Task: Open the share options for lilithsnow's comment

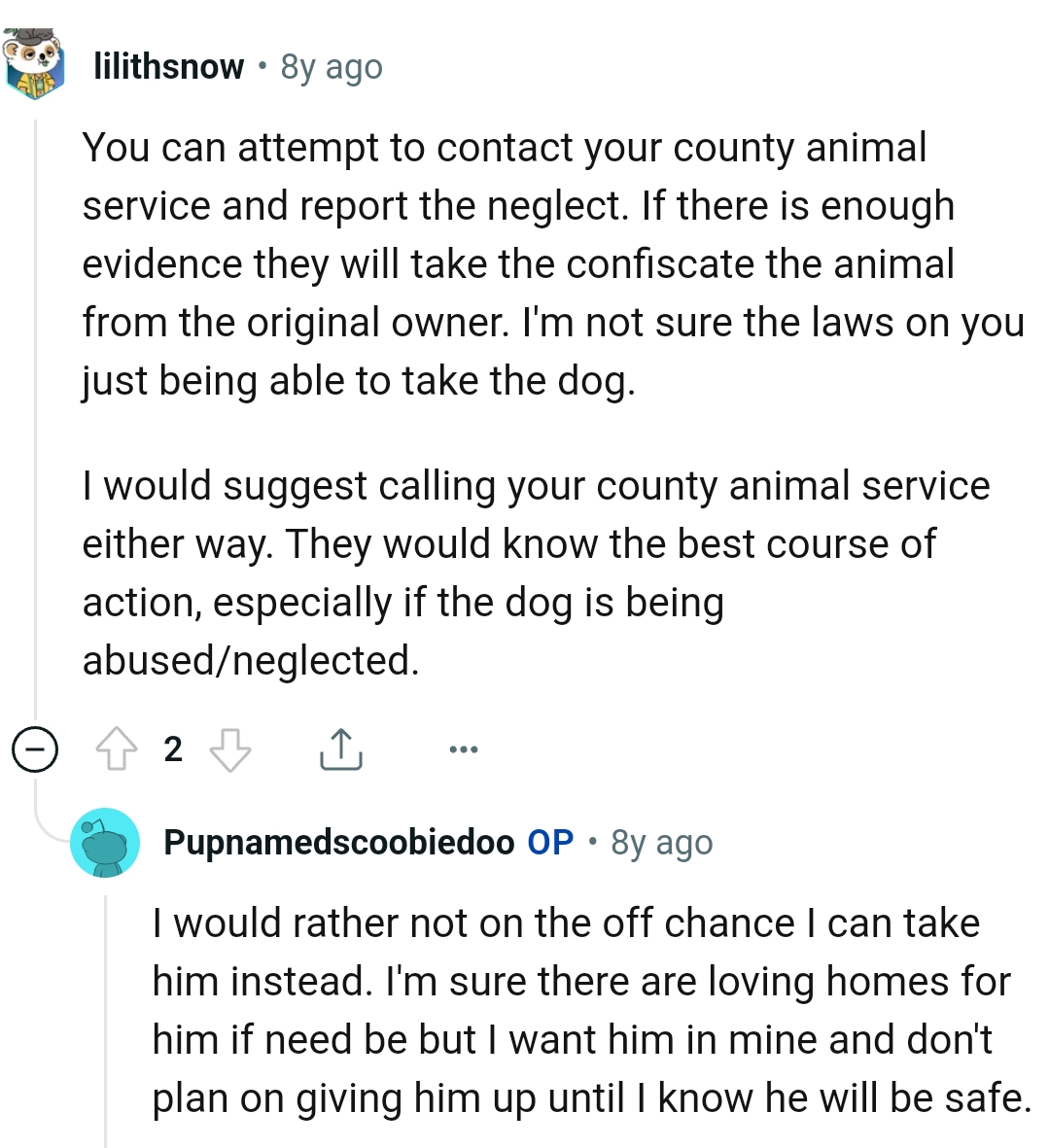Action: (x=340, y=748)
